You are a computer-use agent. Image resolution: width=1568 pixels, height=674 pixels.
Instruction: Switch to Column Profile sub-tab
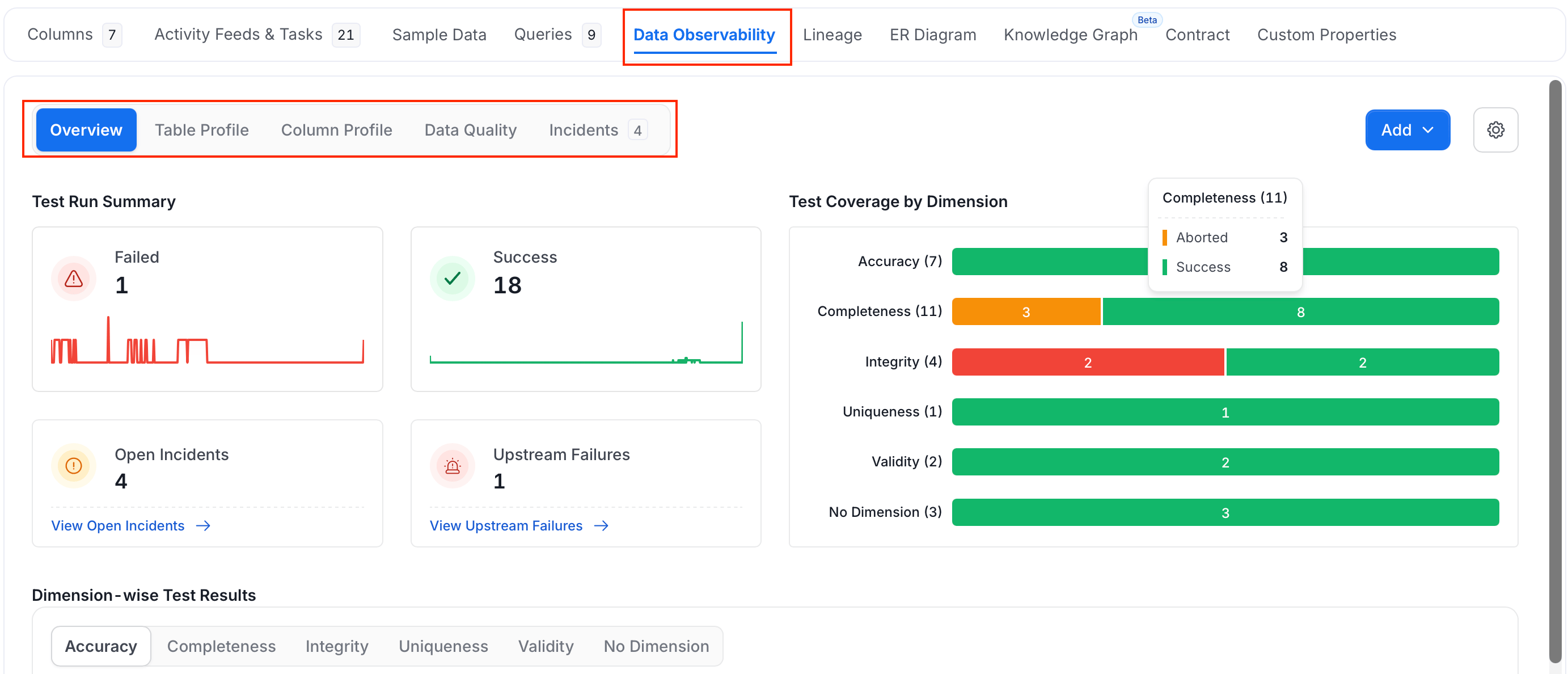(x=337, y=130)
